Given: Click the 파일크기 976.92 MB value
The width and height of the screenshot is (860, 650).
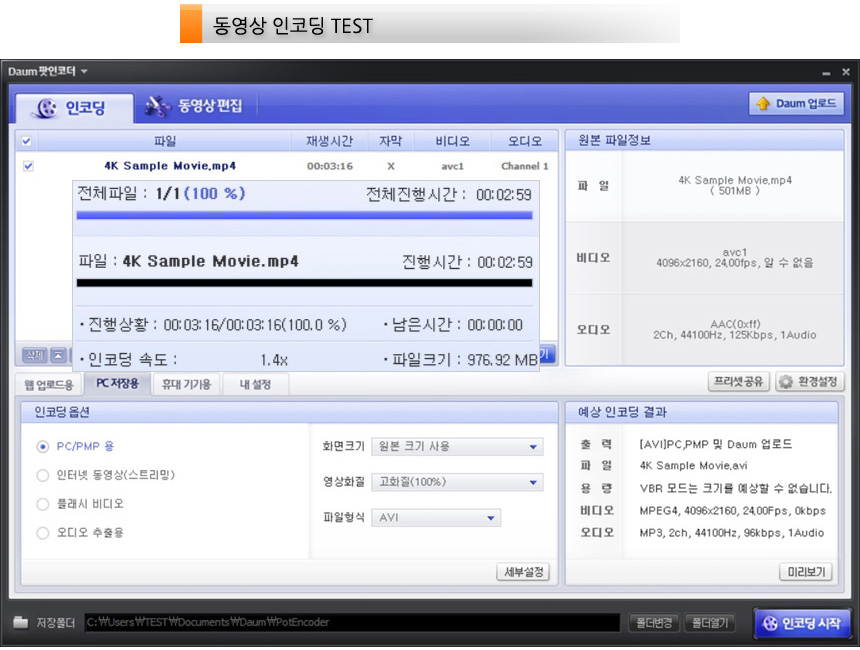Looking at the screenshot, I should coord(502,360).
